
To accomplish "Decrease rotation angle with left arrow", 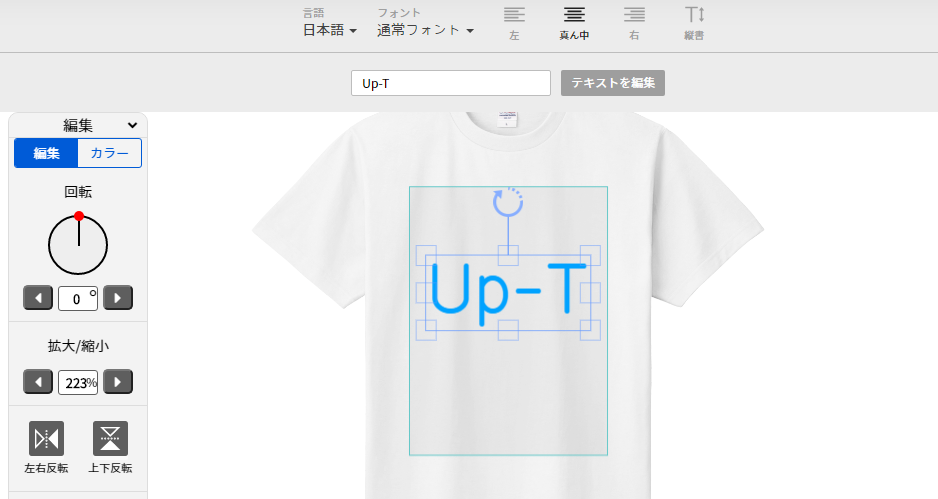I will click(x=38, y=297).
